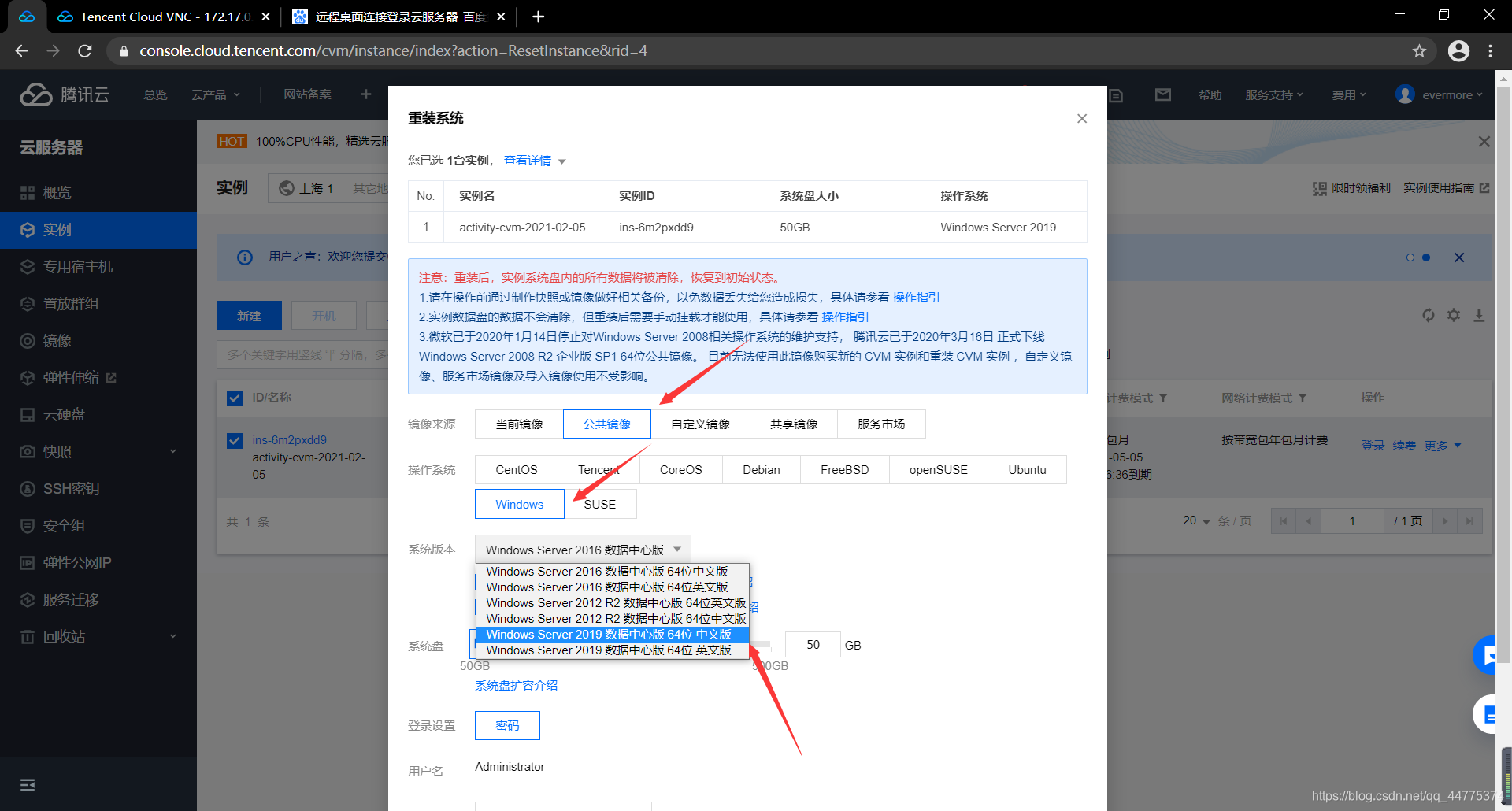
Task: Collapse sidebar with the bottom menu icon
Action: coord(28,785)
